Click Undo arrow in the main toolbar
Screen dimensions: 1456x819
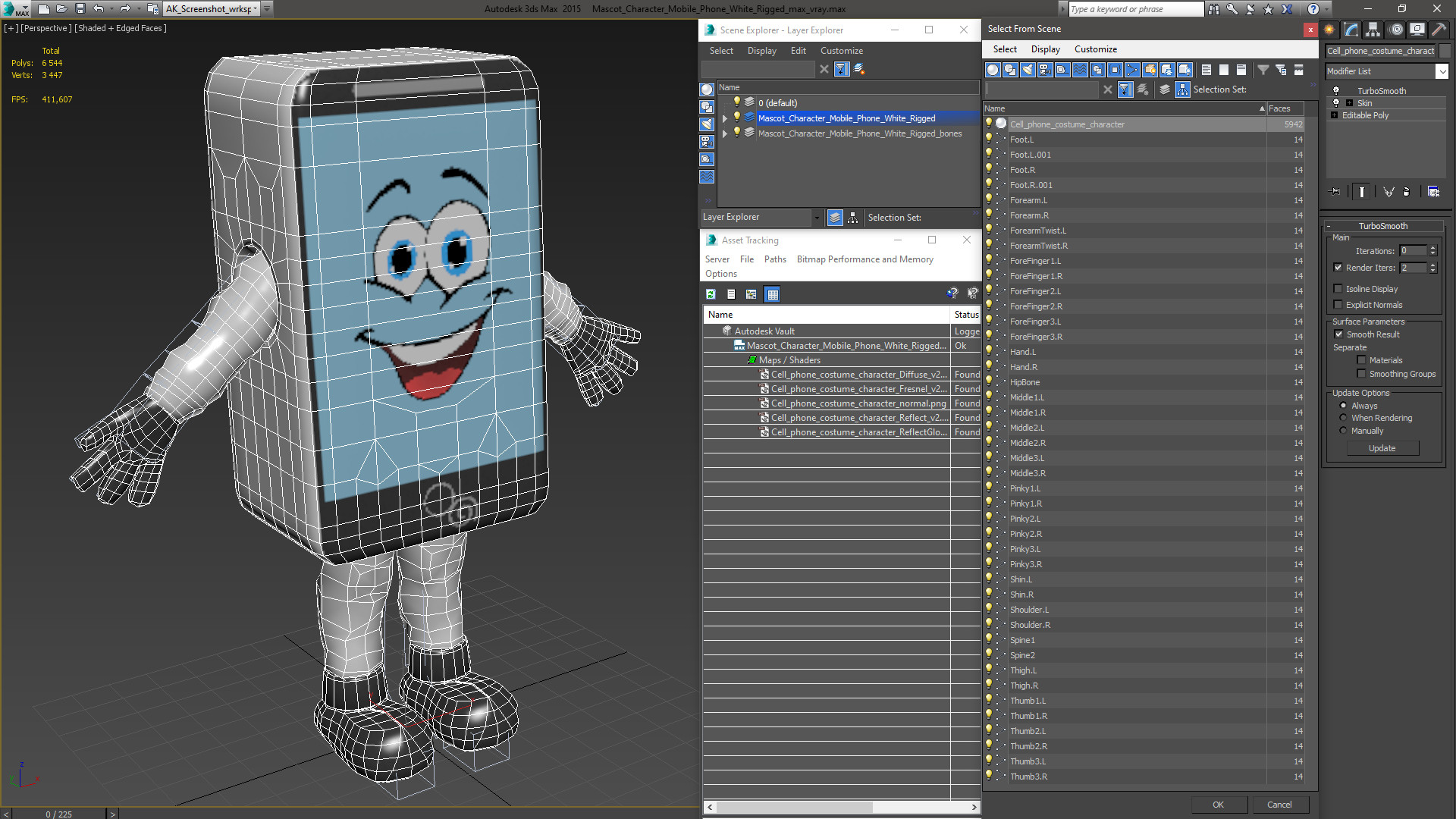point(99,9)
